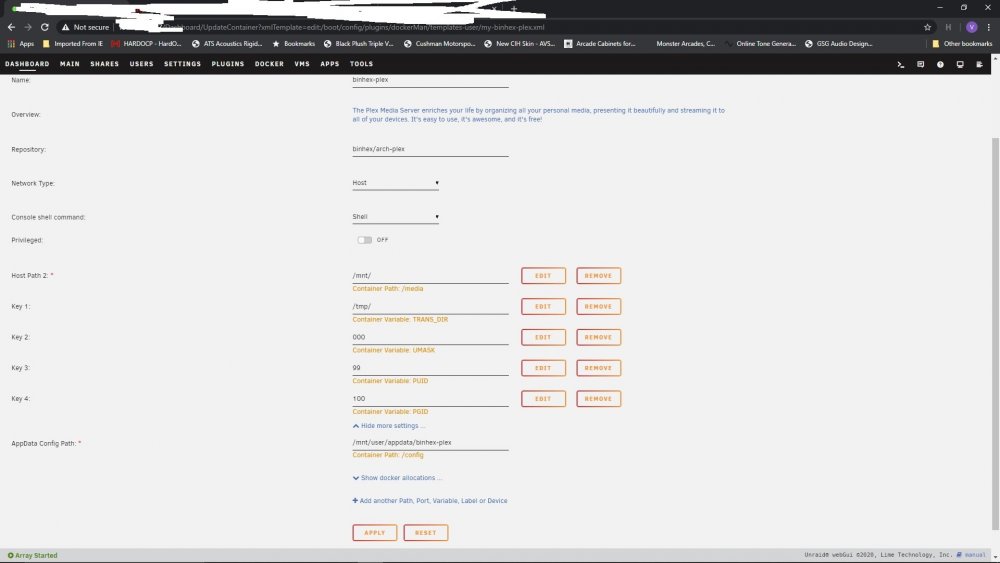The width and height of the screenshot is (1000, 563).
Task: Click the info monitor icon in the header
Action: pyautogui.click(x=960, y=64)
